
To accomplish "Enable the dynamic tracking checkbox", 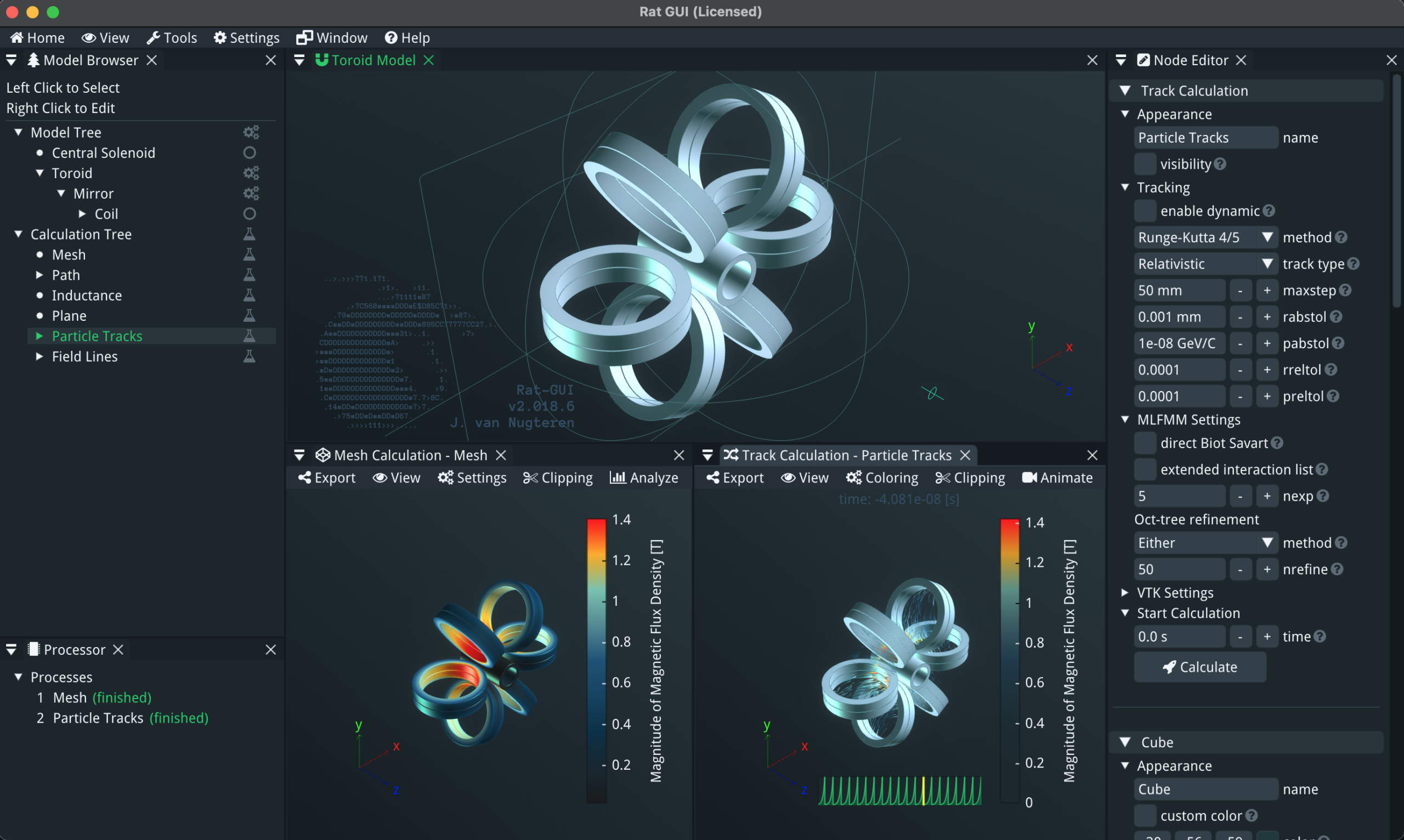I will (x=1145, y=211).
